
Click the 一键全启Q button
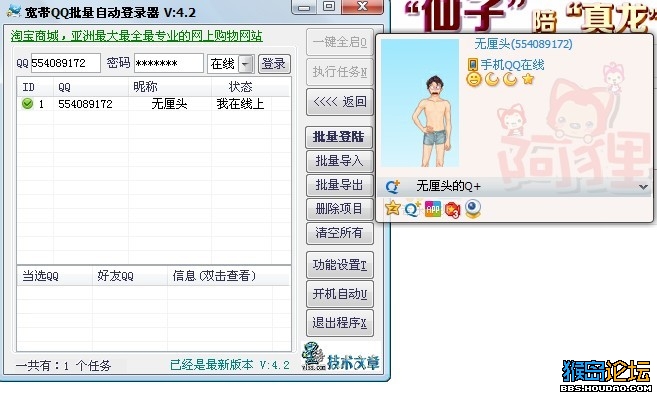[x=340, y=42]
